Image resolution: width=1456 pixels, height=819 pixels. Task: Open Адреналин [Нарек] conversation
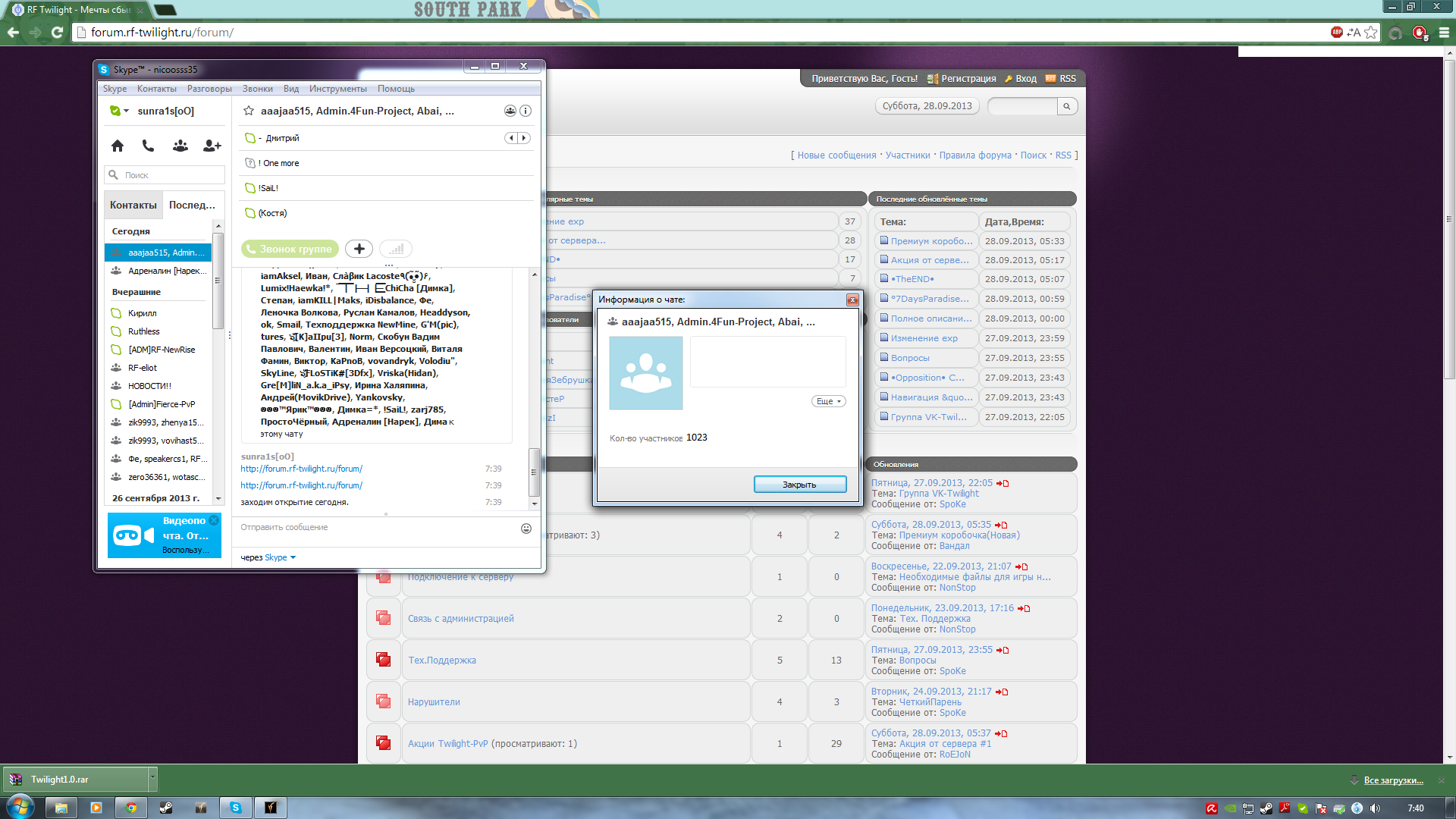tap(158, 271)
